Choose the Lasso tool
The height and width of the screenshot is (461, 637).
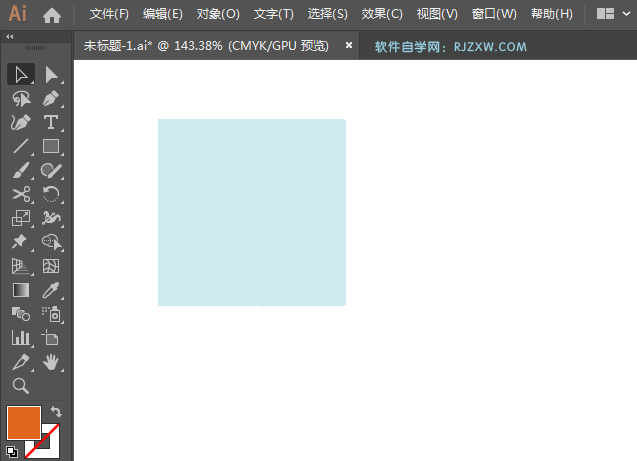[21, 99]
